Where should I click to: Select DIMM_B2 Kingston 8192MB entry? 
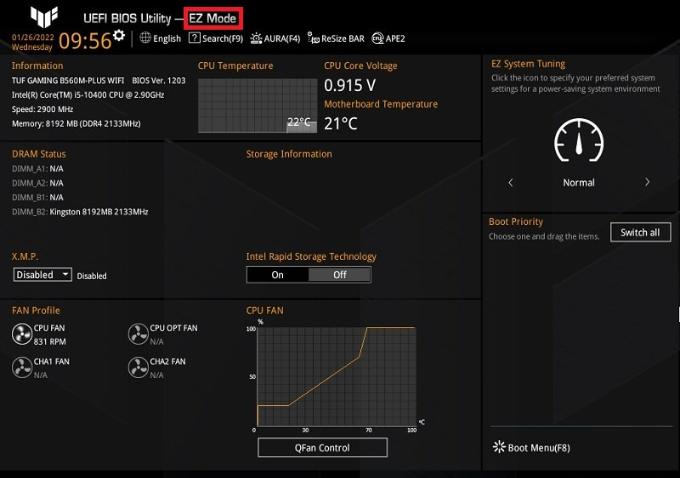tap(80, 212)
